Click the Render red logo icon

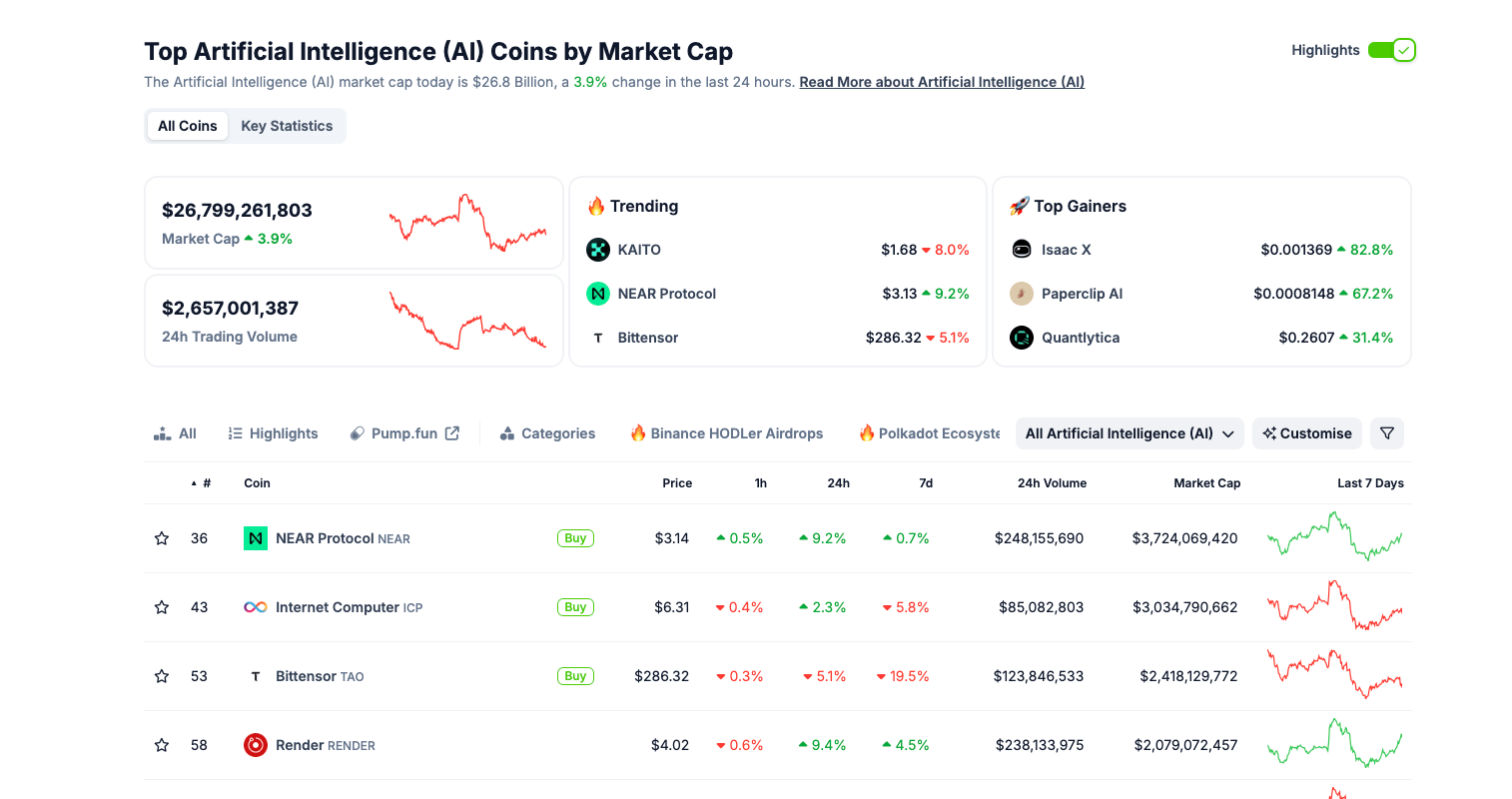[x=256, y=745]
